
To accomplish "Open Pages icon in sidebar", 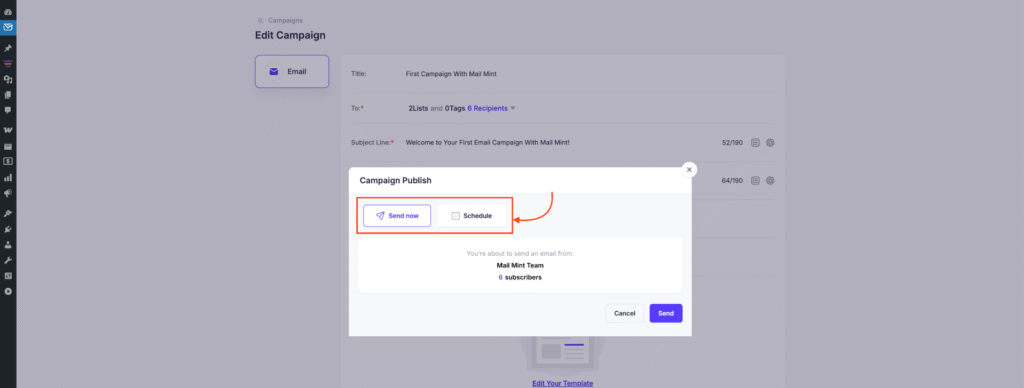I will (8, 95).
